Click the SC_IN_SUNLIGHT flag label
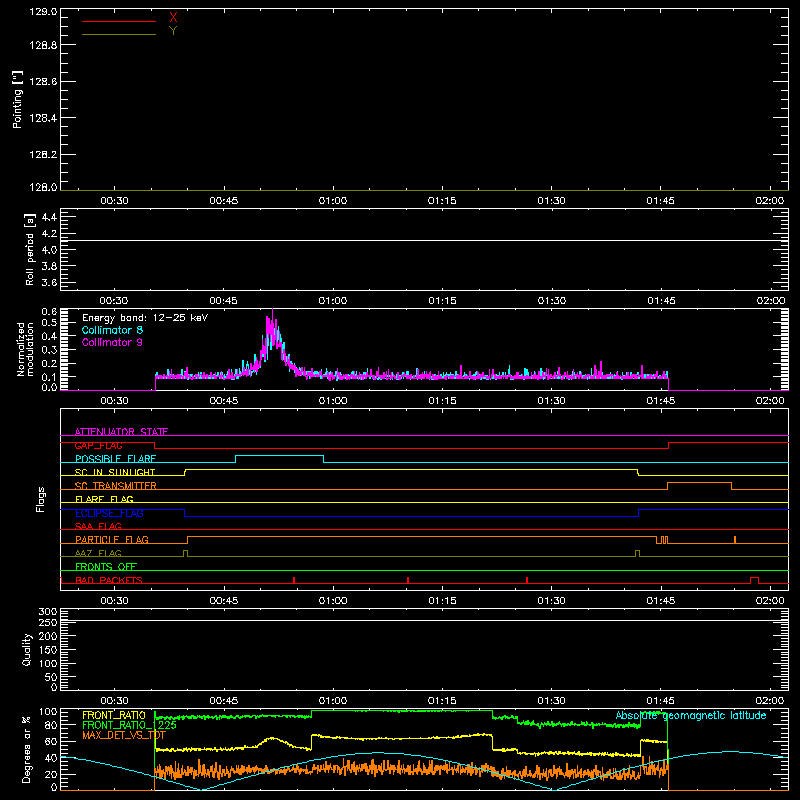 (115, 472)
